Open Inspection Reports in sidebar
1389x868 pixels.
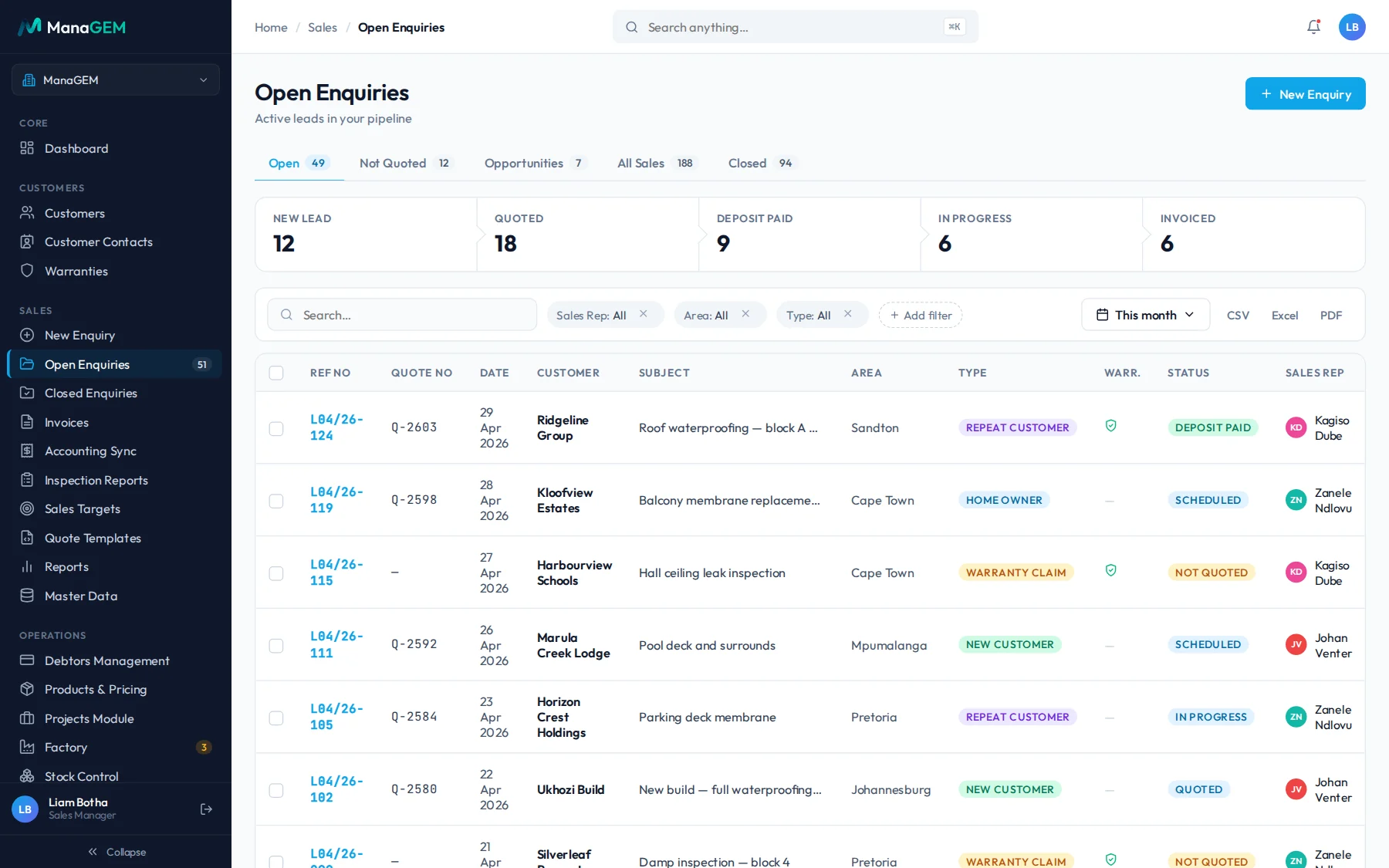pos(116,480)
